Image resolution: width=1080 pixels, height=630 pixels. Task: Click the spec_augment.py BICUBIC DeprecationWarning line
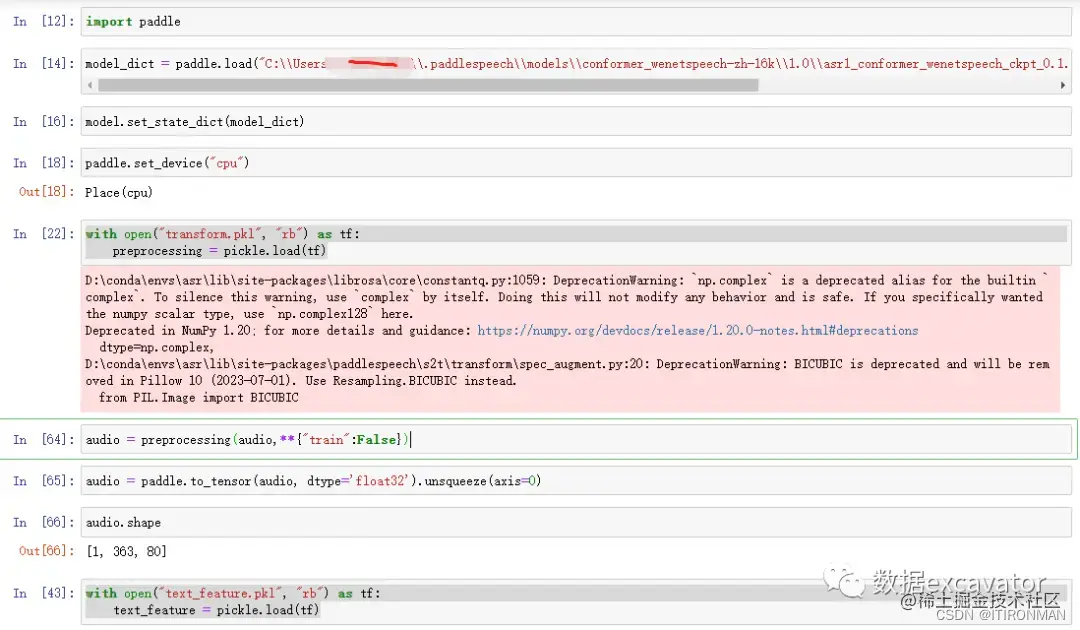pyautogui.click(x=567, y=364)
